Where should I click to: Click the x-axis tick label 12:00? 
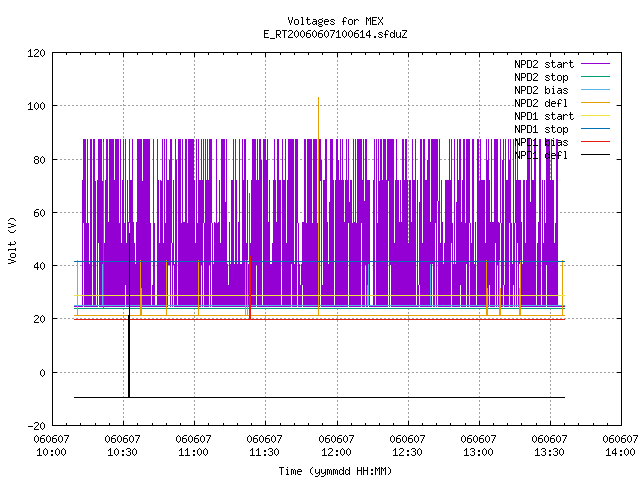(x=336, y=452)
